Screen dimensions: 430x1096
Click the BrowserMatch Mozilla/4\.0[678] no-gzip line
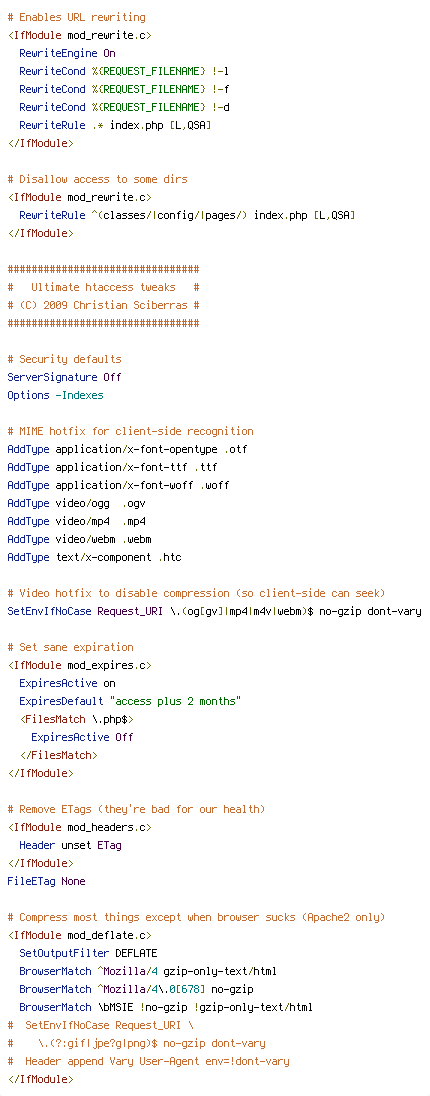136,990
